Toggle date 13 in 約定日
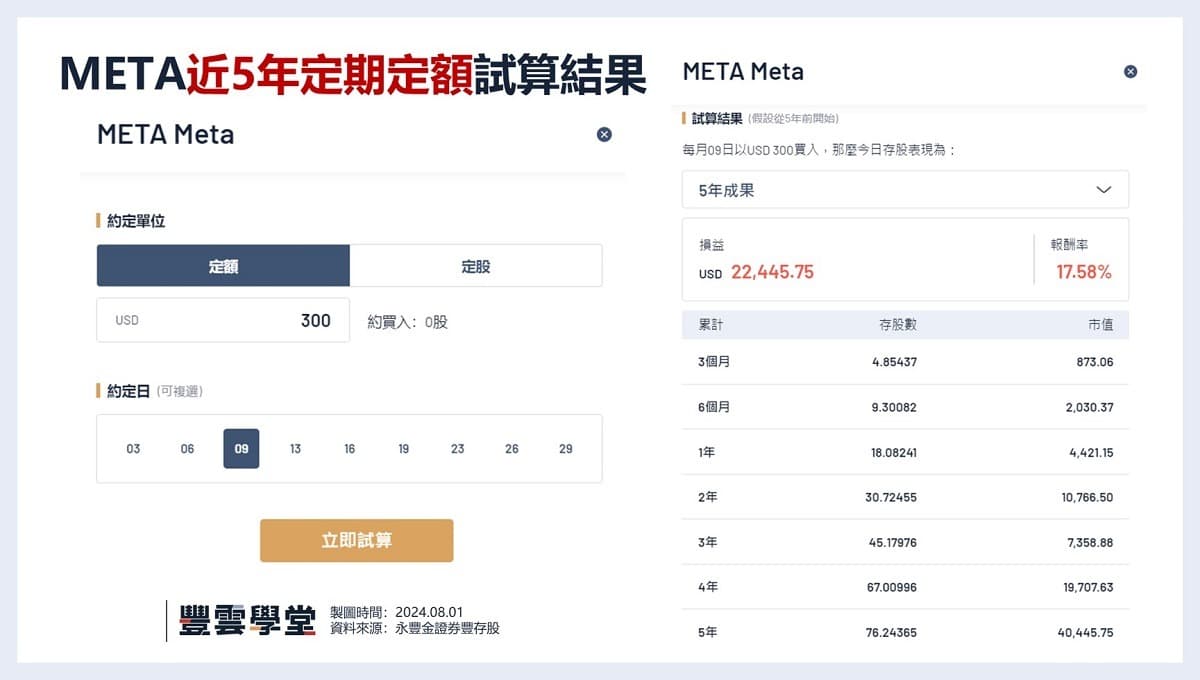 tap(294, 448)
